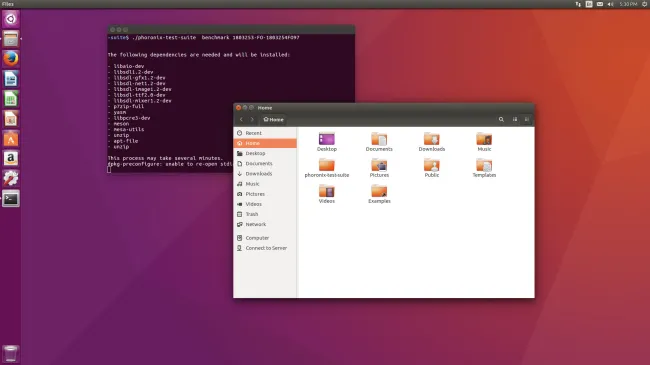Screen dimensions: 650x365
Task: Select the Documents folder icon in Home
Action: (379, 139)
